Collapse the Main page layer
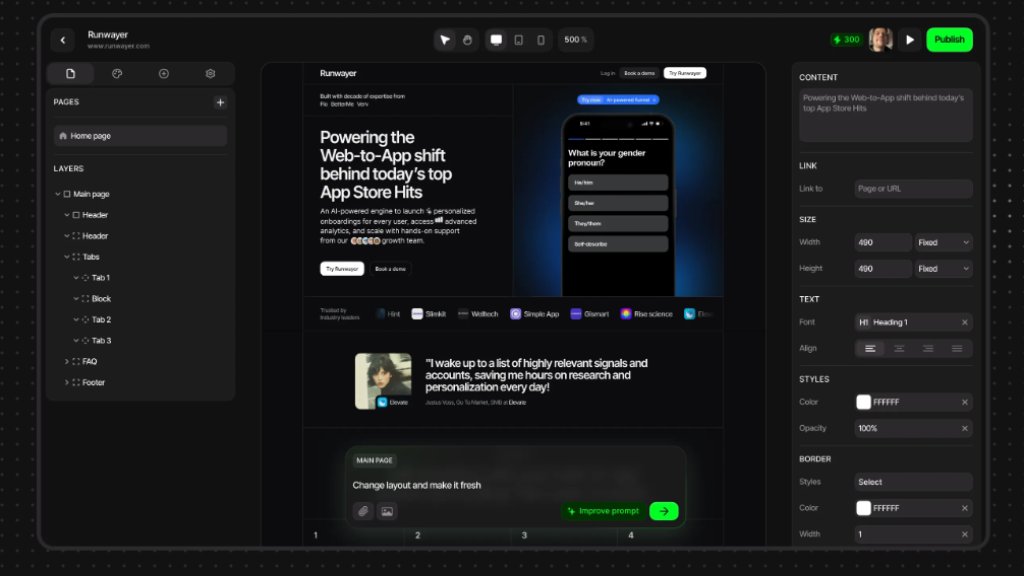The height and width of the screenshot is (576, 1024). (x=57, y=194)
